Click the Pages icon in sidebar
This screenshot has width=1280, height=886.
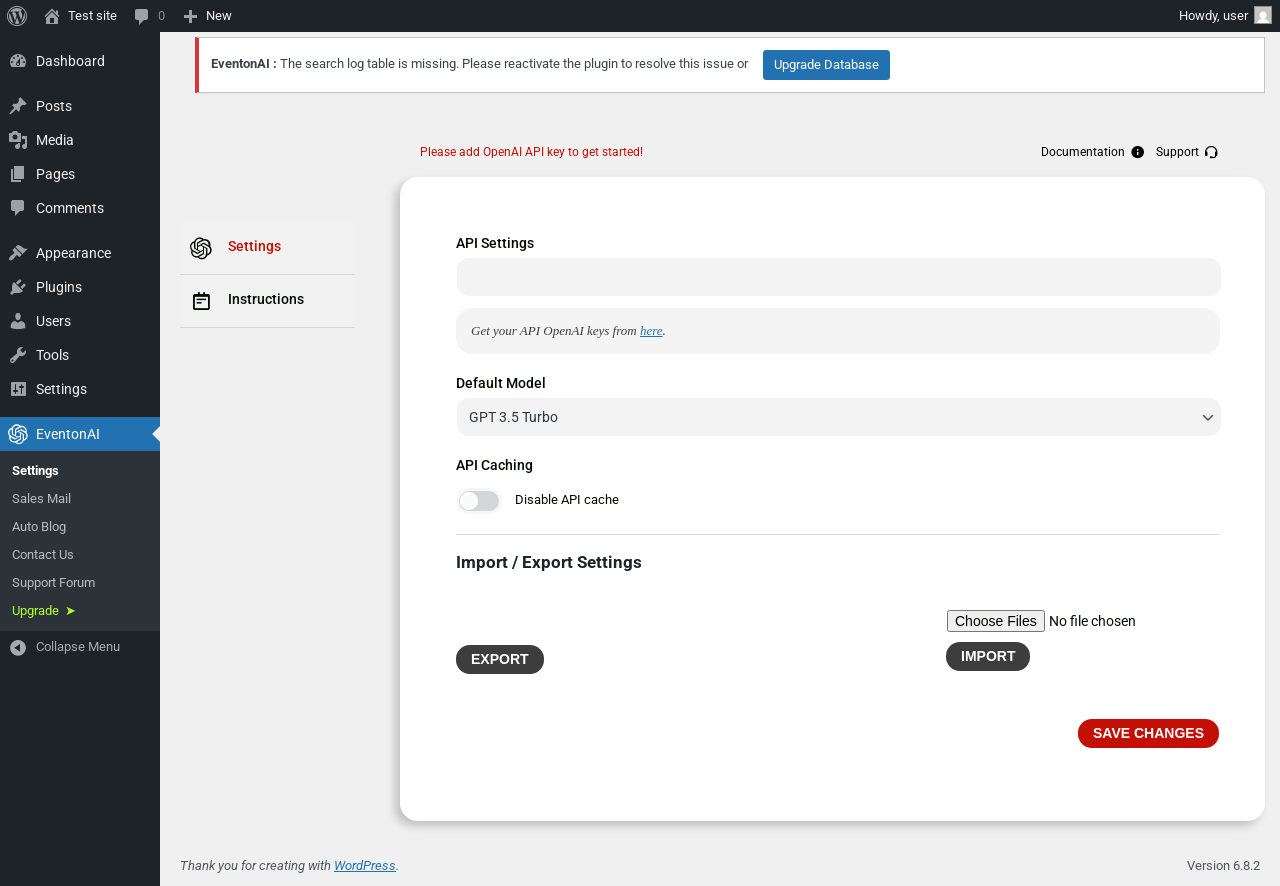click(x=18, y=174)
